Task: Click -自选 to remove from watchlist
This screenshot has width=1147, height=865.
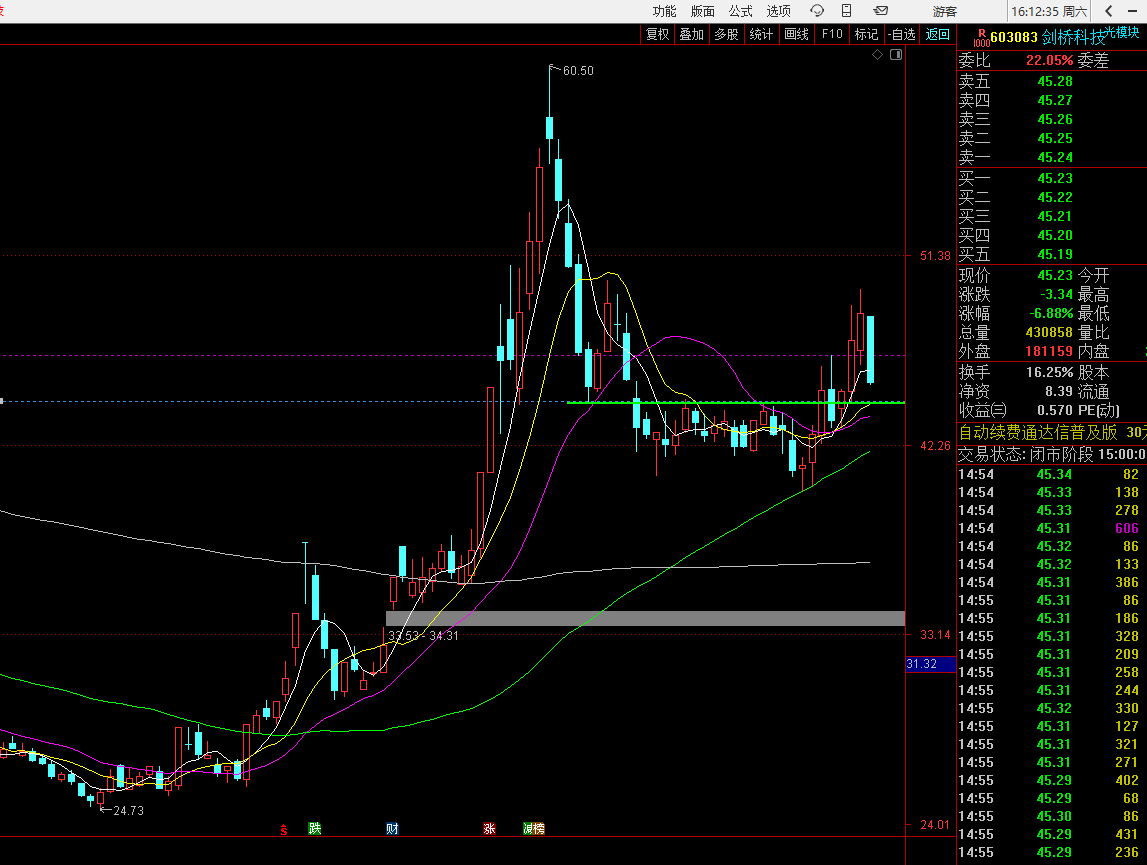Action: pos(901,34)
